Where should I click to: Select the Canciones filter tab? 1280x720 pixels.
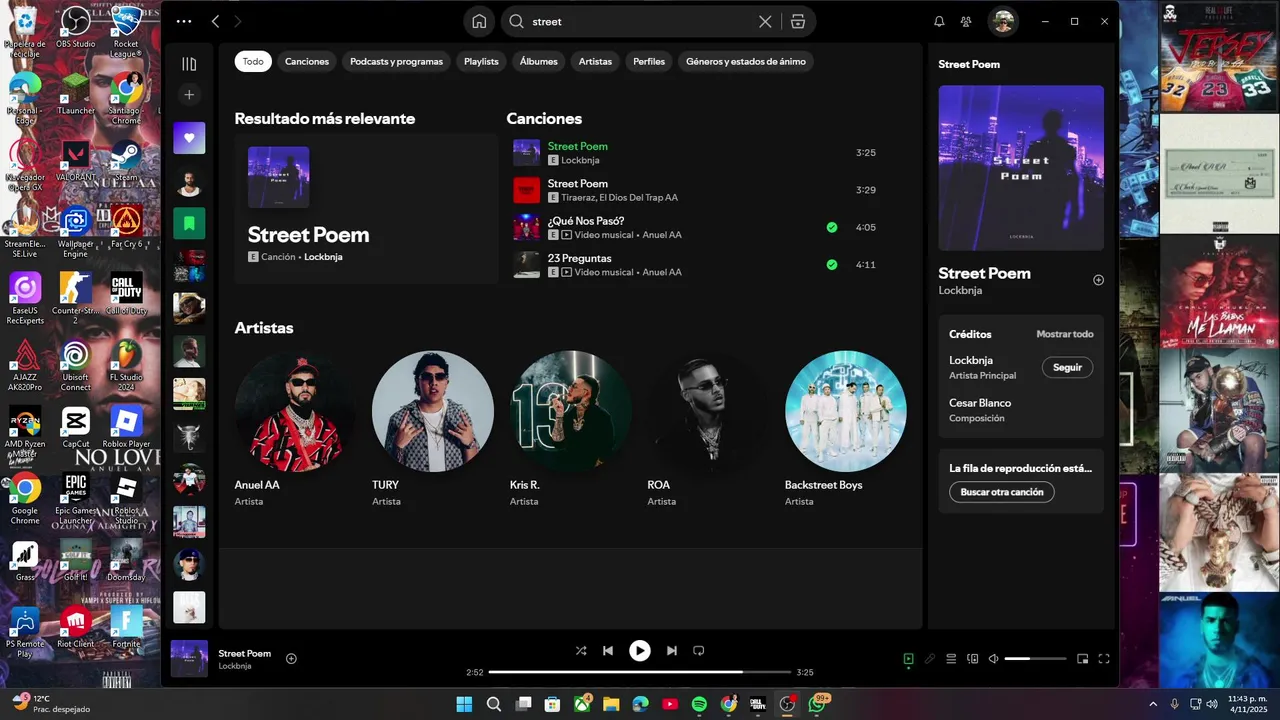[x=307, y=61]
